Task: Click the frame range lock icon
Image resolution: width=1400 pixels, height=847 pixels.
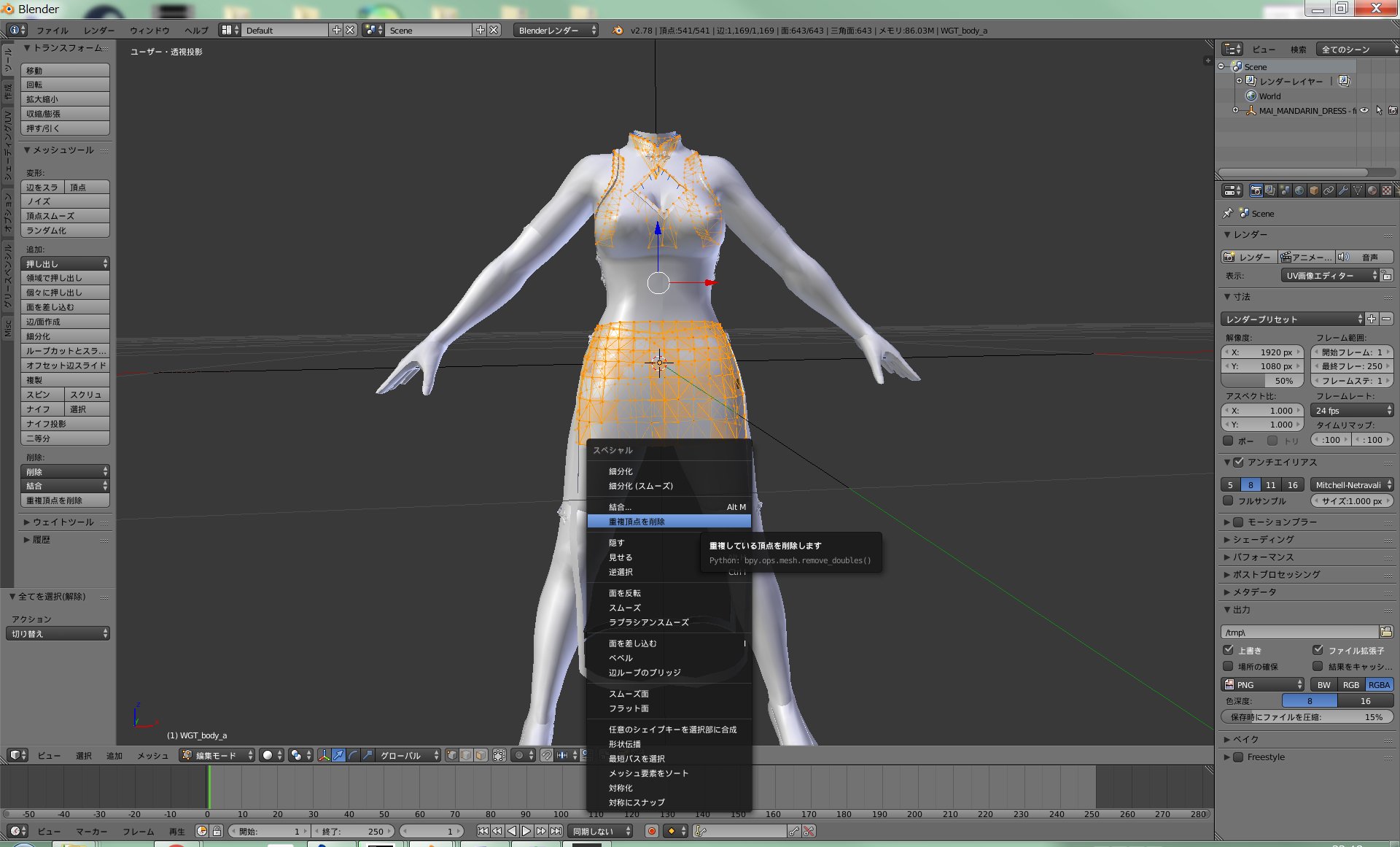Action: coord(217,831)
